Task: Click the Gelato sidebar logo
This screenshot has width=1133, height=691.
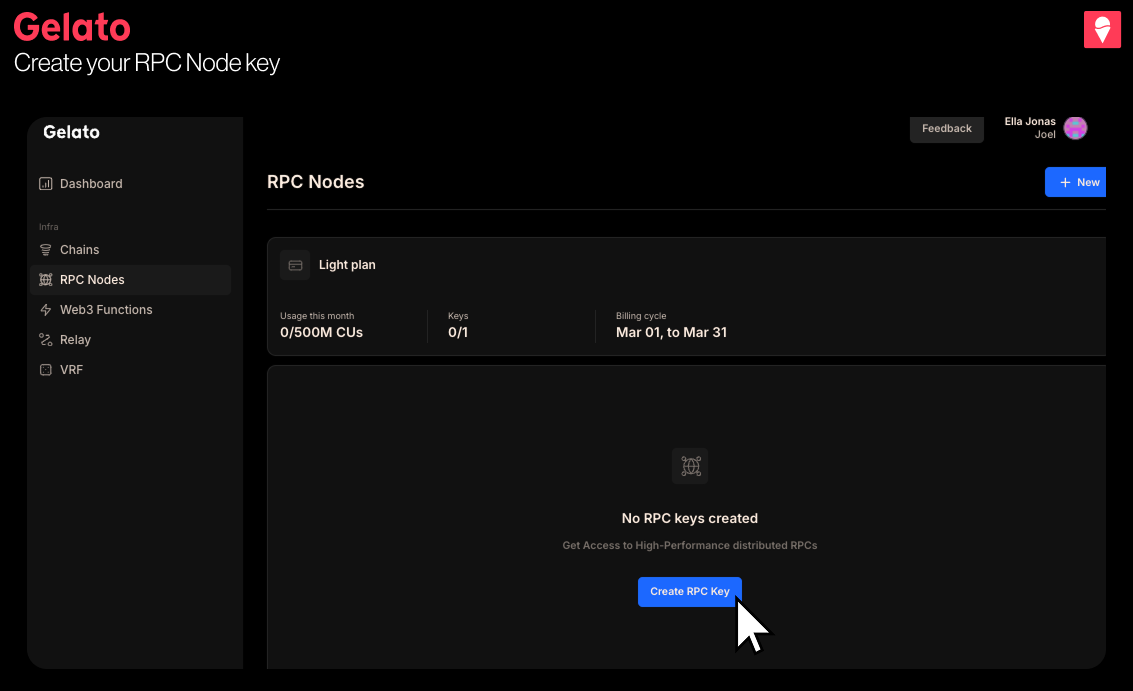Action: [x=72, y=132]
